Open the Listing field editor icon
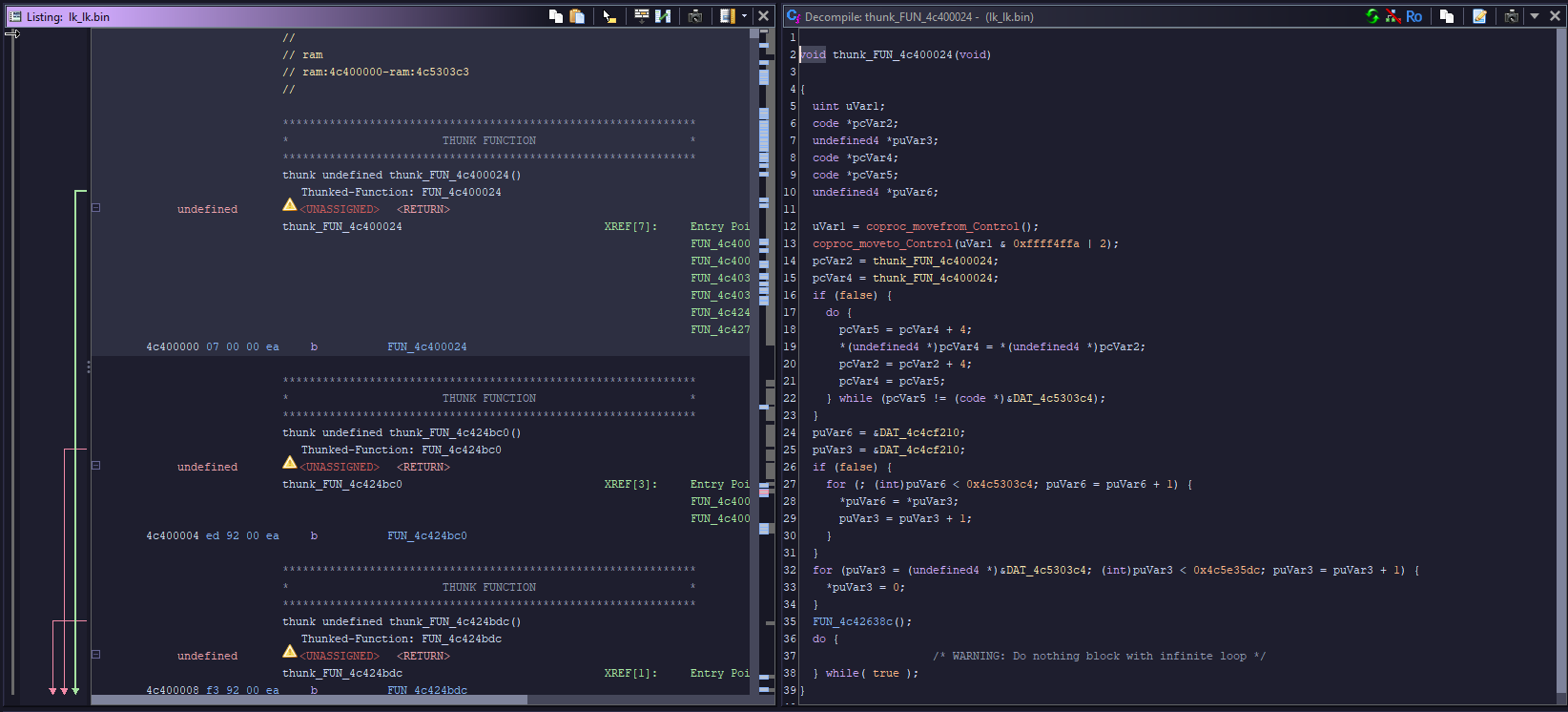 click(x=642, y=16)
